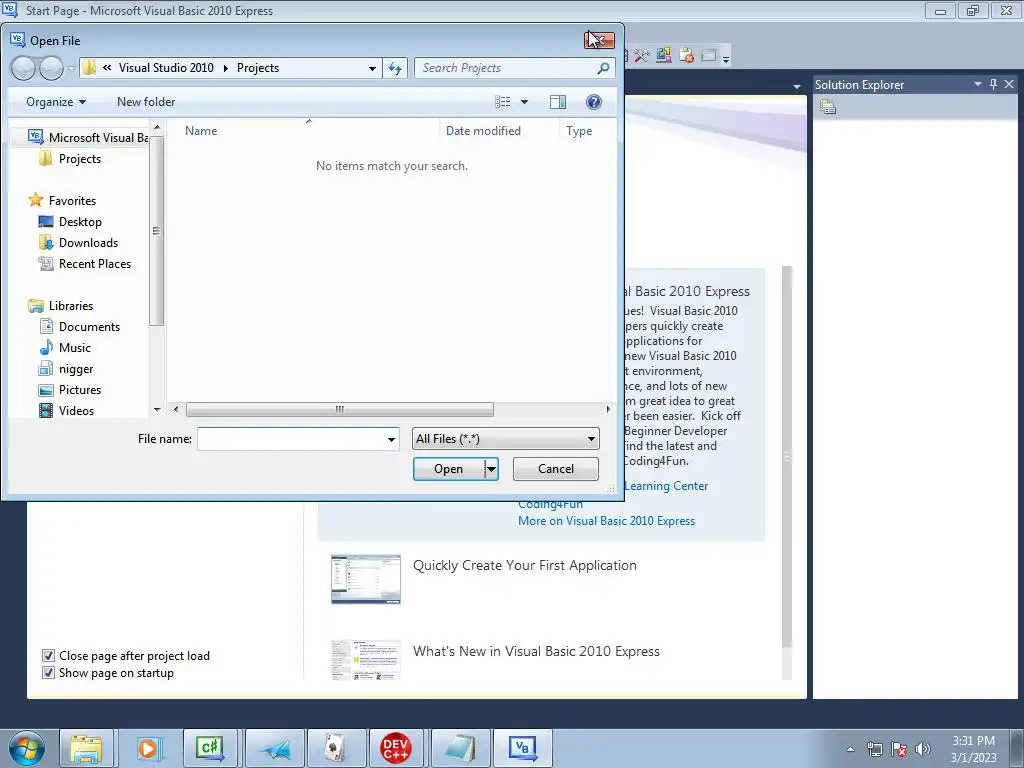Open the Windows Start orb
This screenshot has height=768, width=1024.
click(x=27, y=748)
